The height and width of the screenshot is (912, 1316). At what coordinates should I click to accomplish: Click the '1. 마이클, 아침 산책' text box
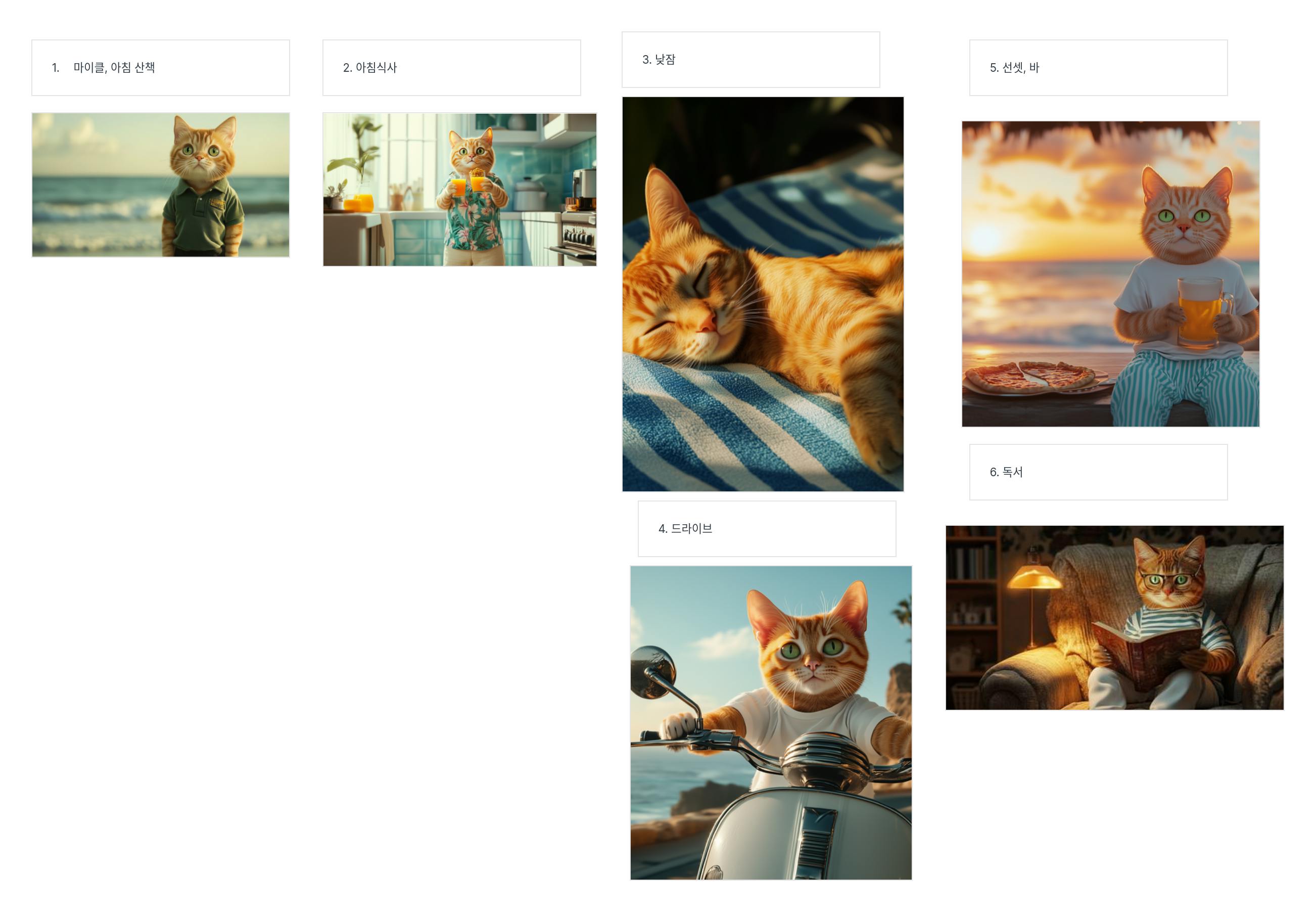(x=160, y=67)
